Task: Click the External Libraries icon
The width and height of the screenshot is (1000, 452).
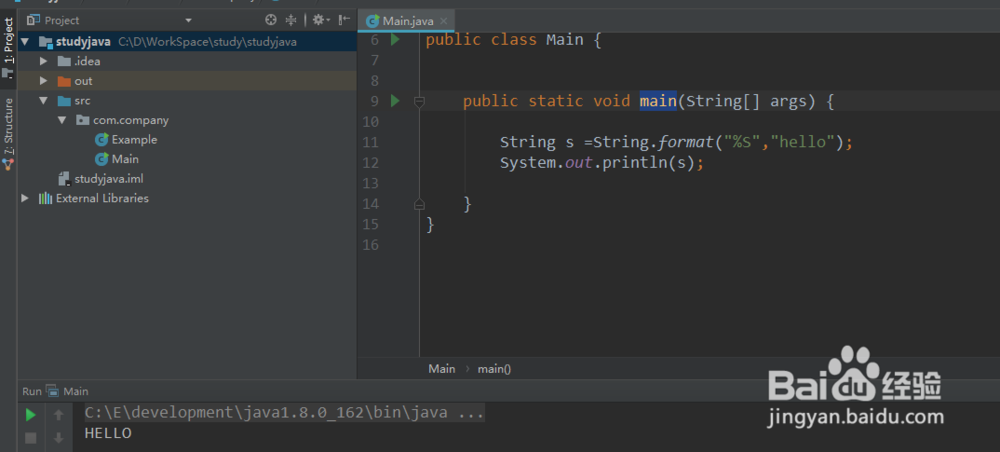Action: click(45, 198)
